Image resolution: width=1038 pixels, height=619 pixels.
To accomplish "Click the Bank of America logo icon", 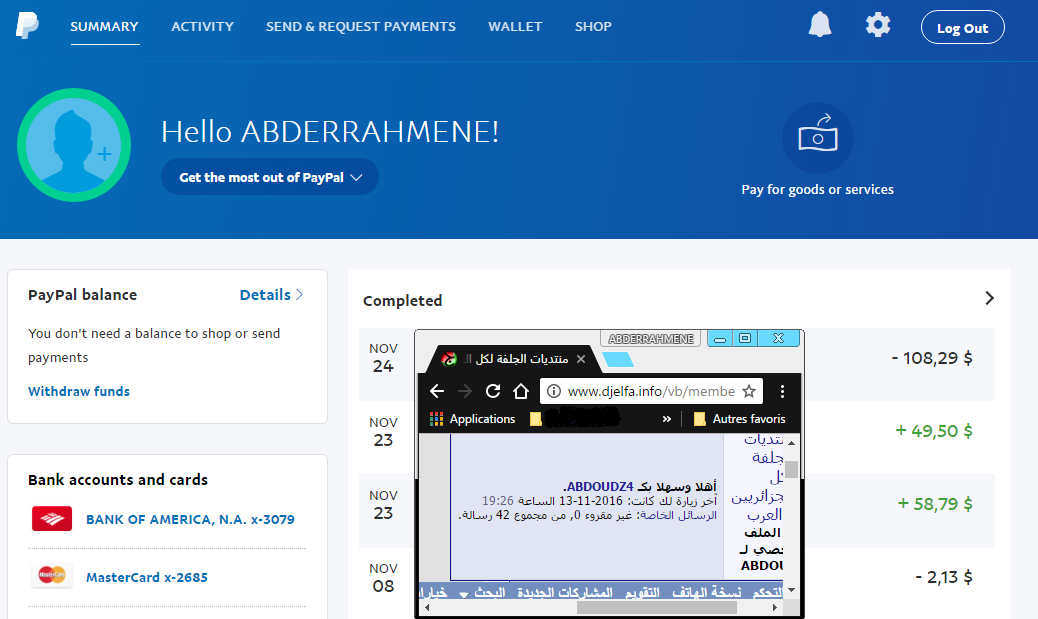I will 52,519.
